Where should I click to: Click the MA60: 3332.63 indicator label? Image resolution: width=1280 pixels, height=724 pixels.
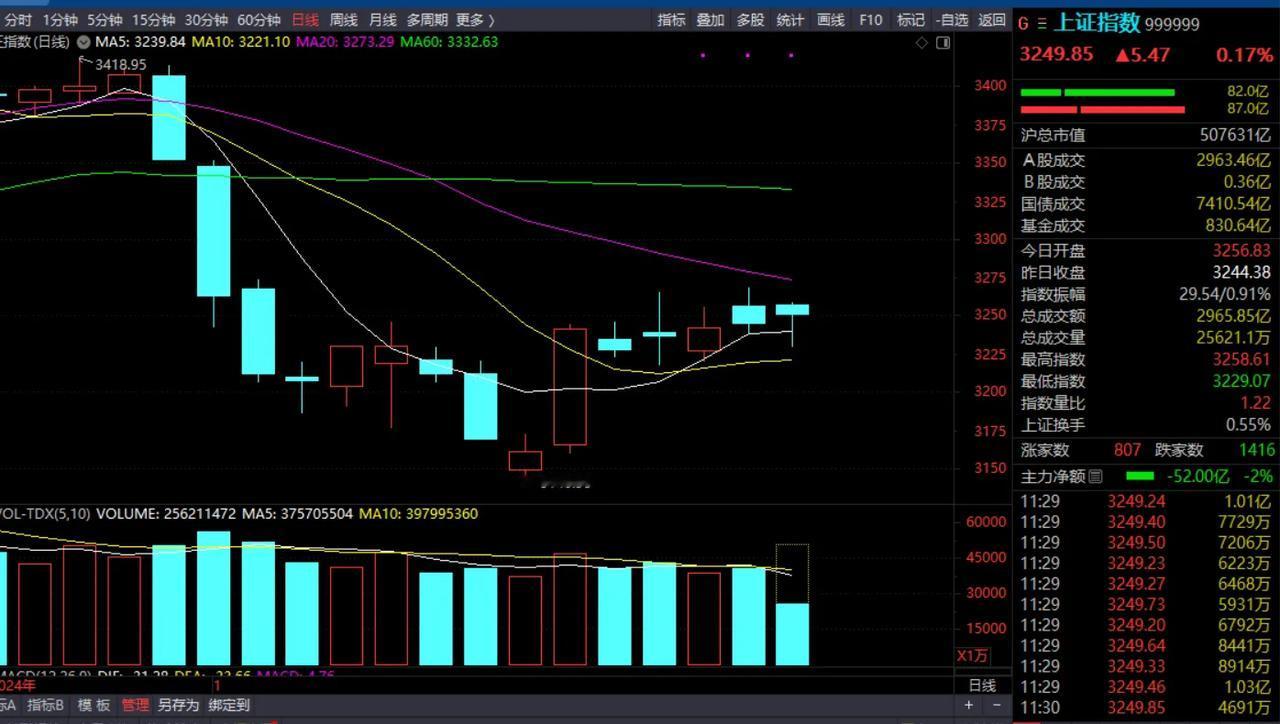pos(449,42)
